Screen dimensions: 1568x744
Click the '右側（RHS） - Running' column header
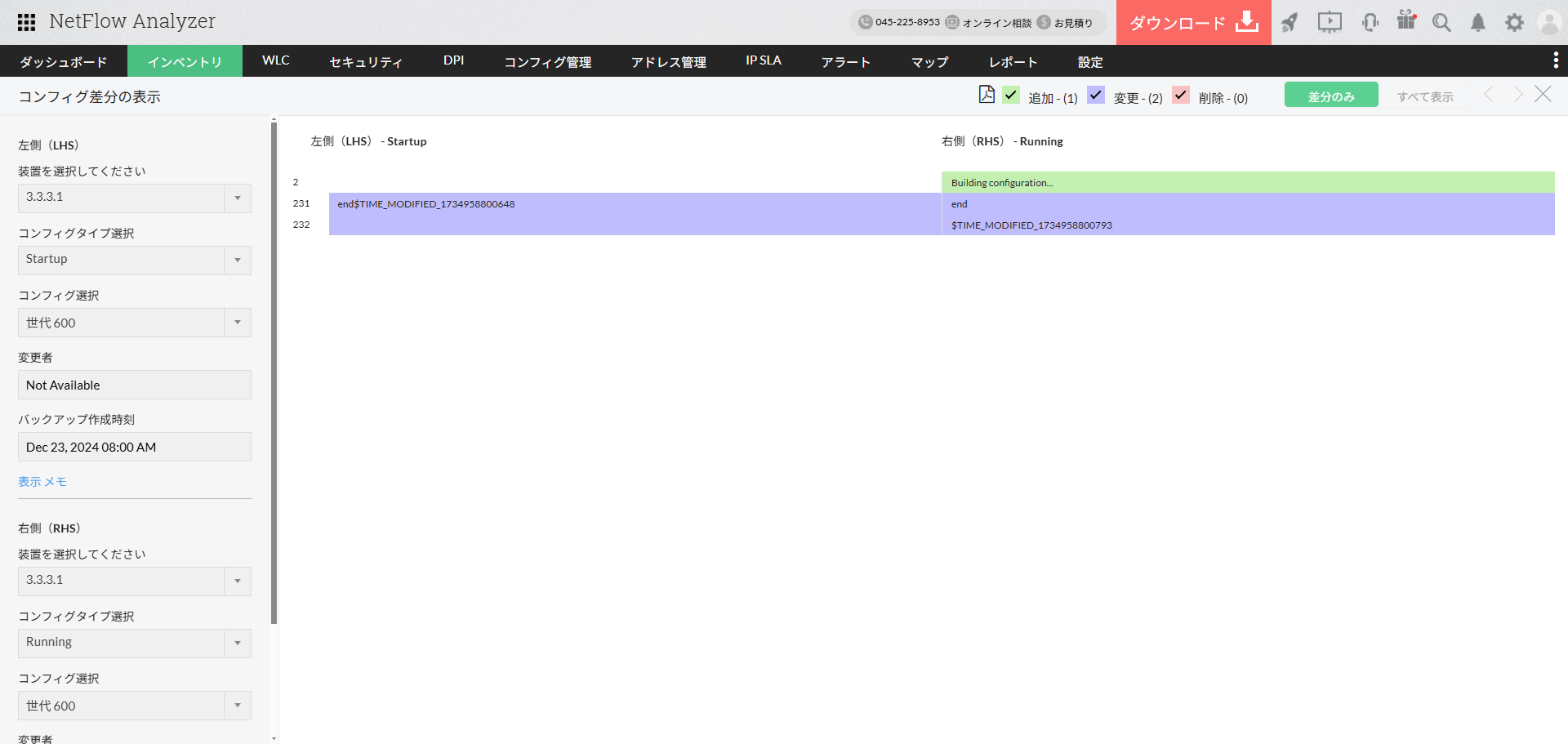pyautogui.click(x=1002, y=141)
